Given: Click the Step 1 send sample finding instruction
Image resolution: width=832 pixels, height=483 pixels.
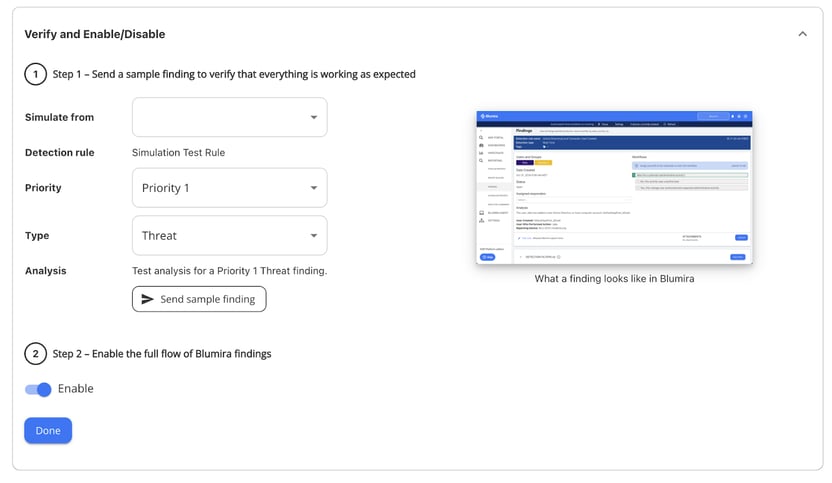Looking at the screenshot, I should point(234,74).
